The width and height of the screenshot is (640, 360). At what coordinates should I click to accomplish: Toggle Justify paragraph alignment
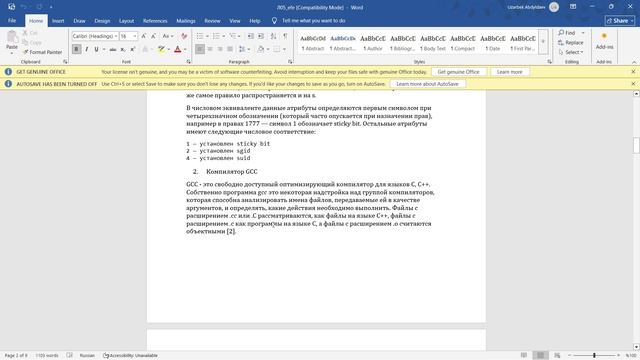[230, 49]
